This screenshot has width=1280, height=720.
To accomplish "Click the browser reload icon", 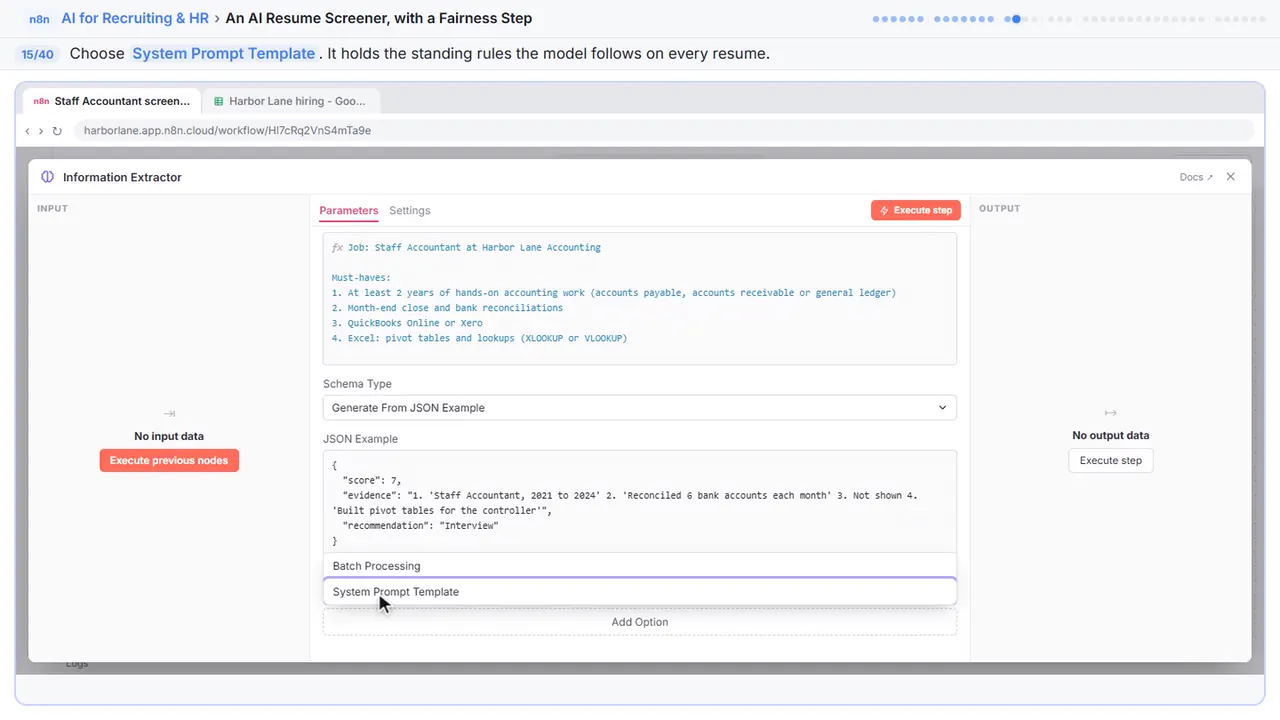I will pos(57,131).
